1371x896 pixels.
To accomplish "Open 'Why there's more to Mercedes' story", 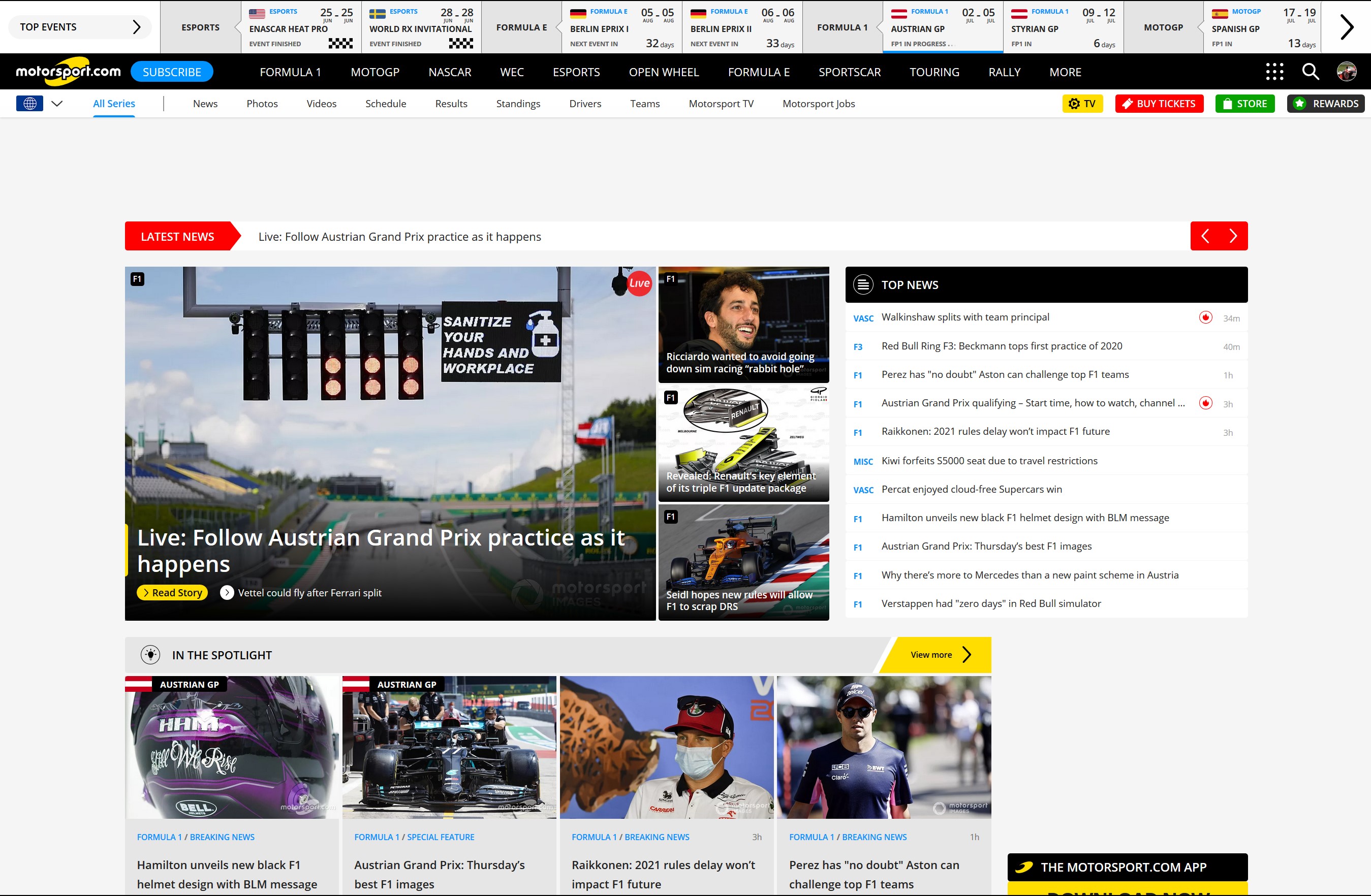I will coord(1030,574).
